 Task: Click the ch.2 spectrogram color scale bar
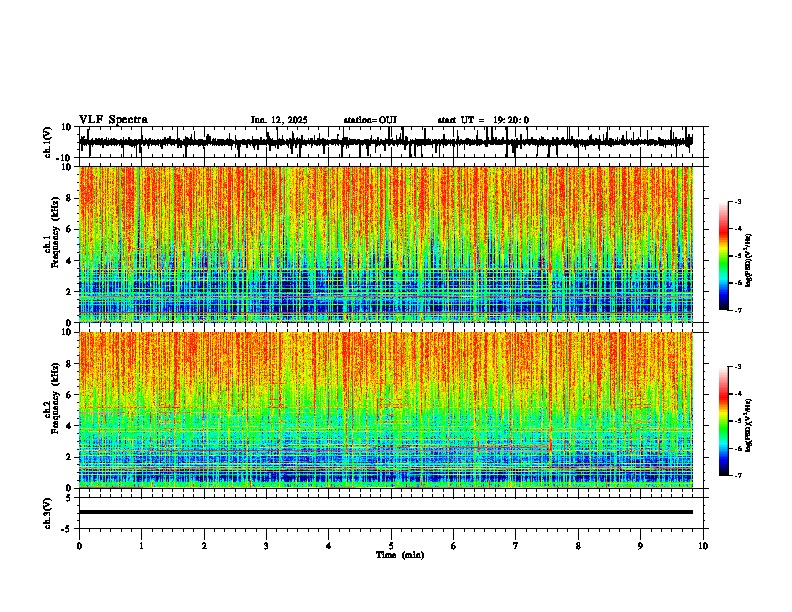tap(724, 421)
